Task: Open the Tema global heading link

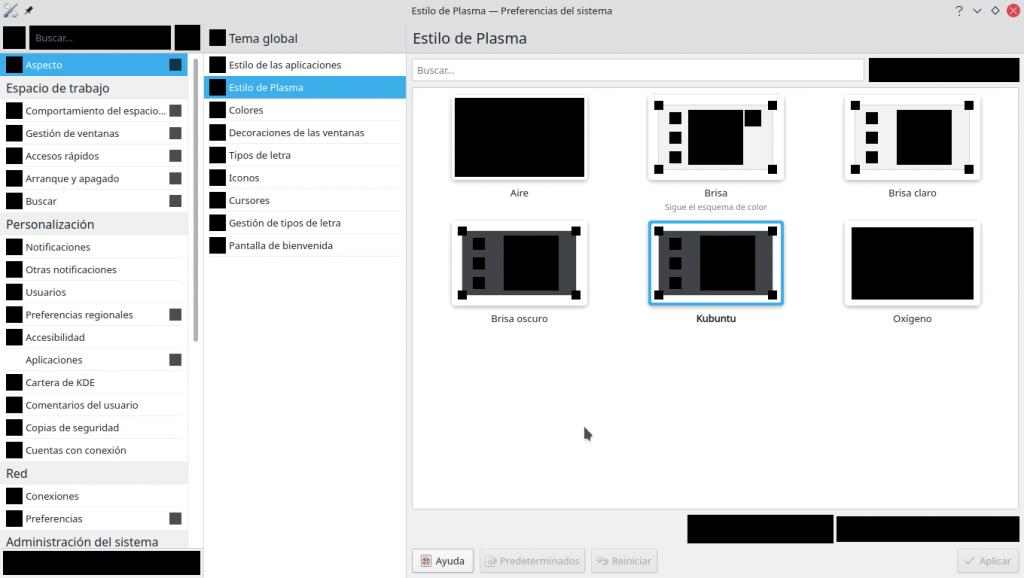Action: [263, 39]
